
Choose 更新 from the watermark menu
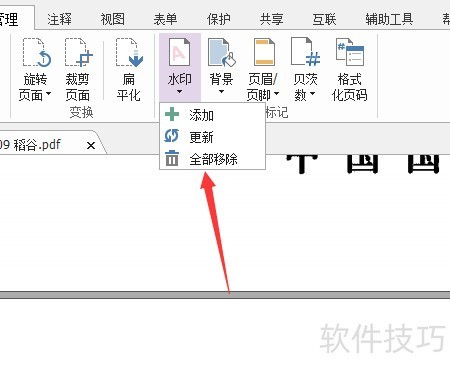213,137
